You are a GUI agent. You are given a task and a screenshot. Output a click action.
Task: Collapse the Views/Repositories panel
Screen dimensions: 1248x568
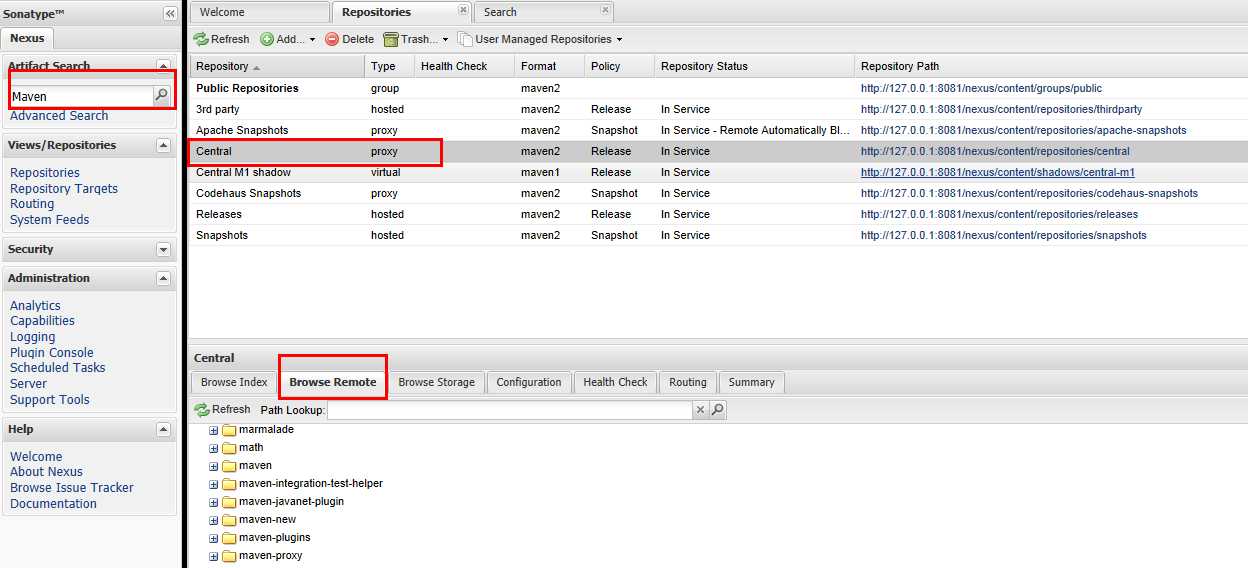pos(164,146)
